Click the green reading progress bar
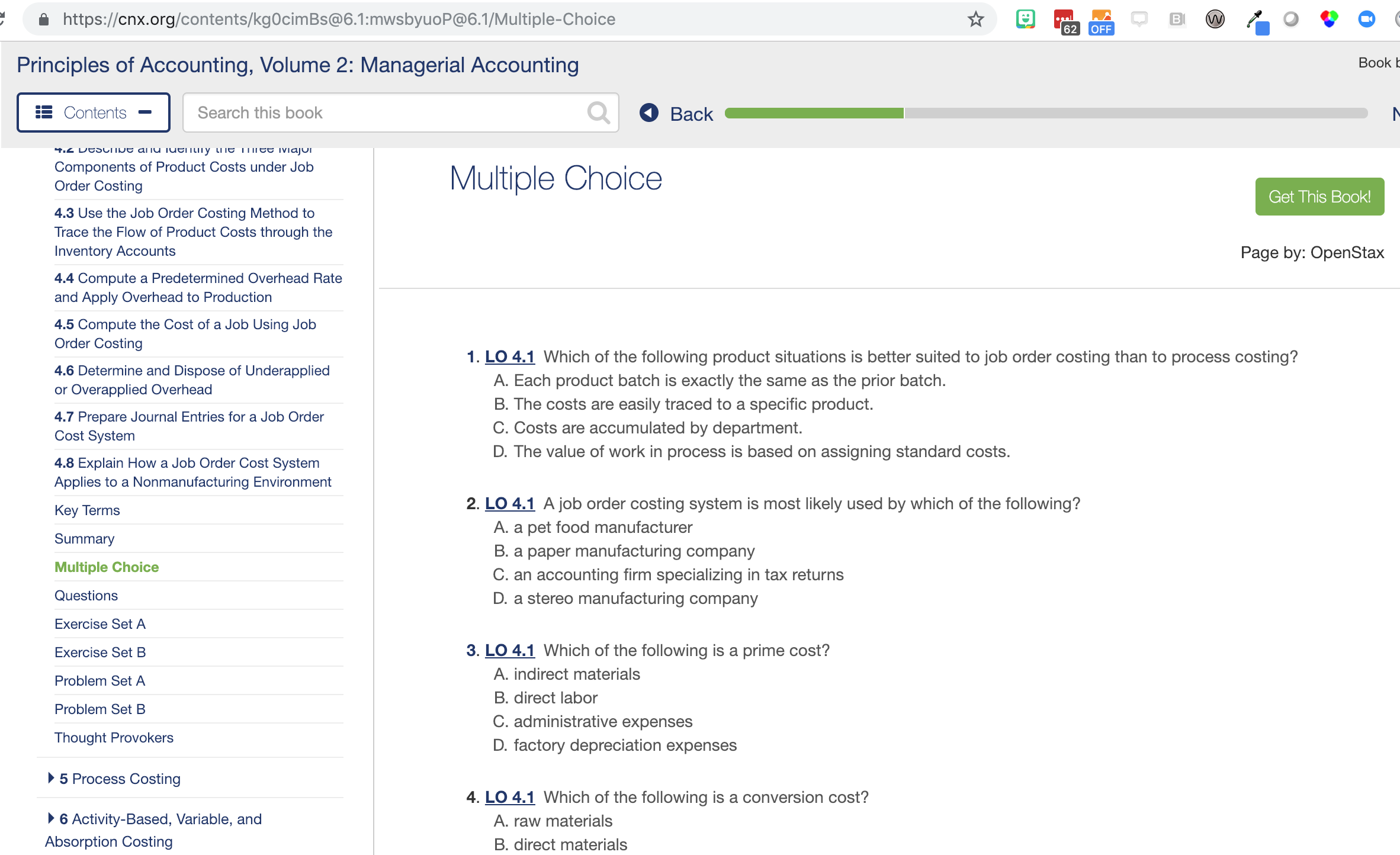 [814, 113]
